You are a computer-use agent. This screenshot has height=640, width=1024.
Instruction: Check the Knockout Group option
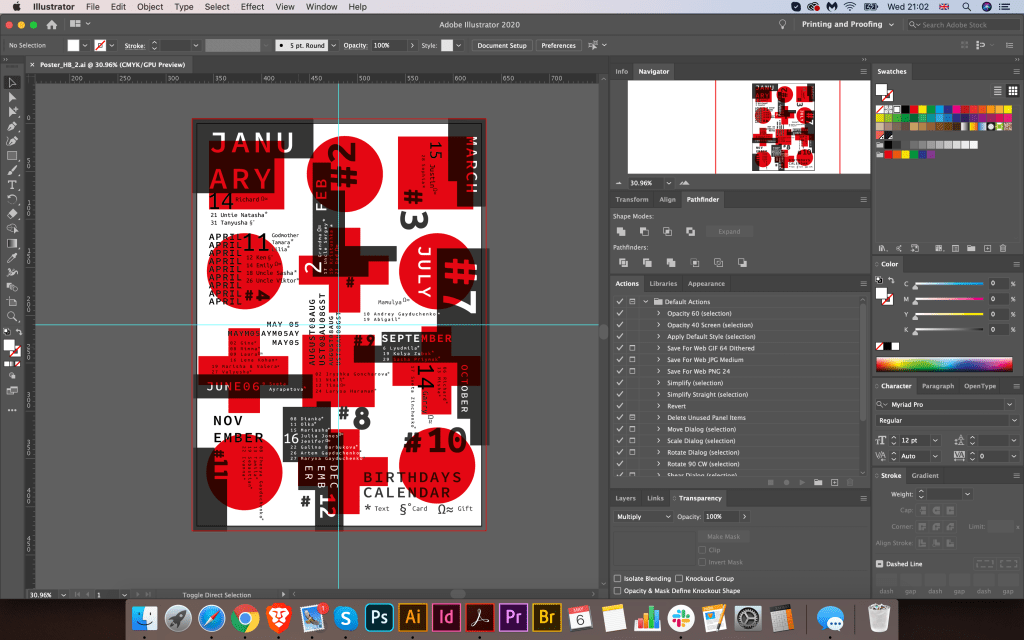click(x=680, y=579)
